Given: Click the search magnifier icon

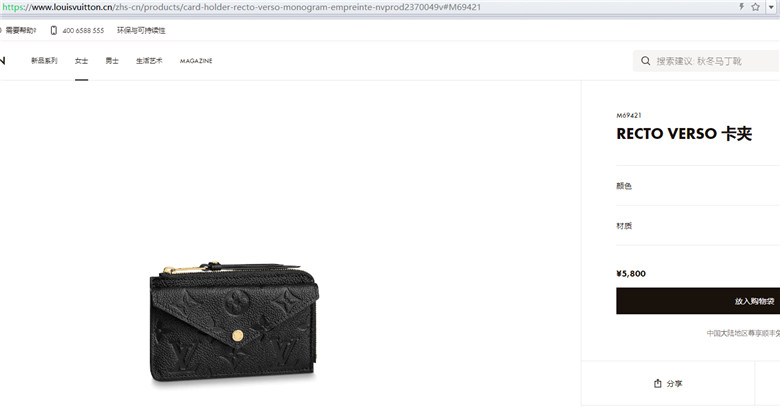Looking at the screenshot, I should coord(645,61).
